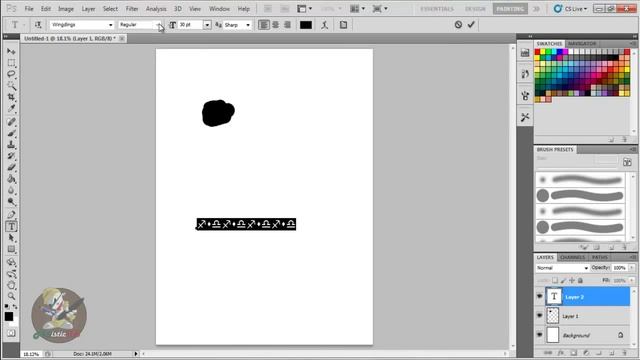Viewport: 640px width, 360px height.
Task: Select the Brush tool
Action: 11,133
